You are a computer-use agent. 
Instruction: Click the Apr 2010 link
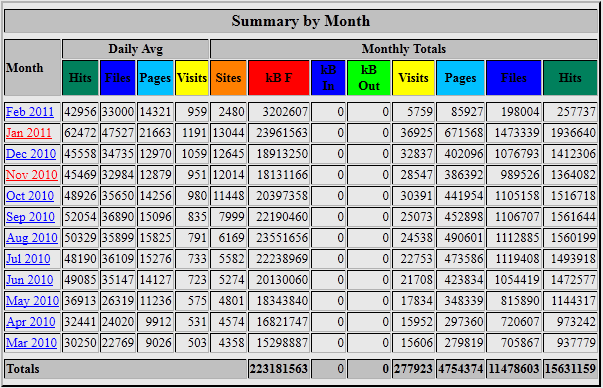coord(31,321)
